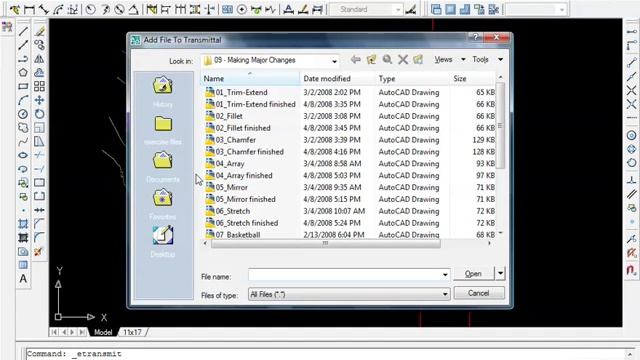Click the vertical scrollbar in file list
The height and width of the screenshot is (360, 640).
point(500,125)
